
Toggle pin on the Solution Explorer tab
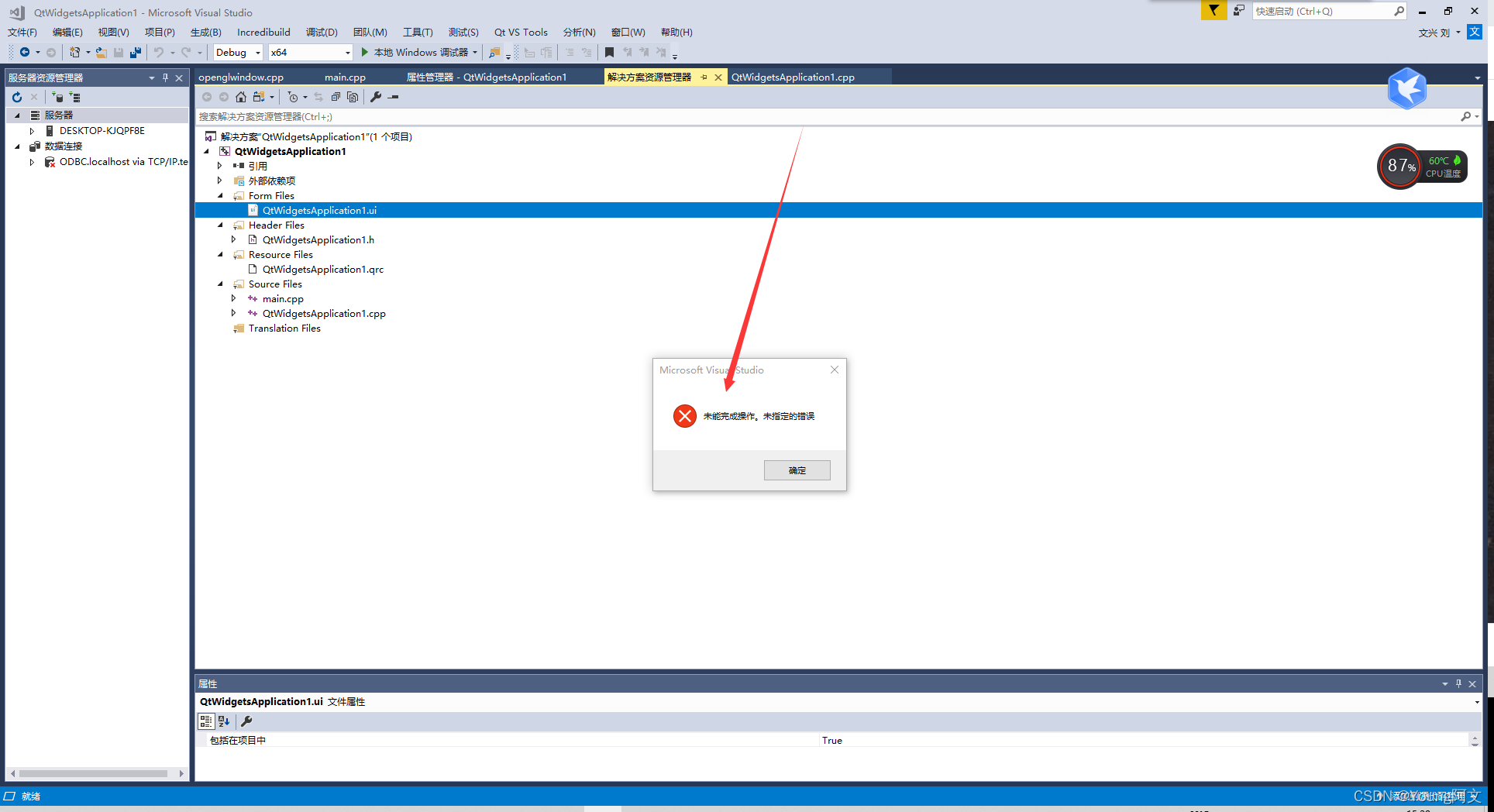[704, 77]
